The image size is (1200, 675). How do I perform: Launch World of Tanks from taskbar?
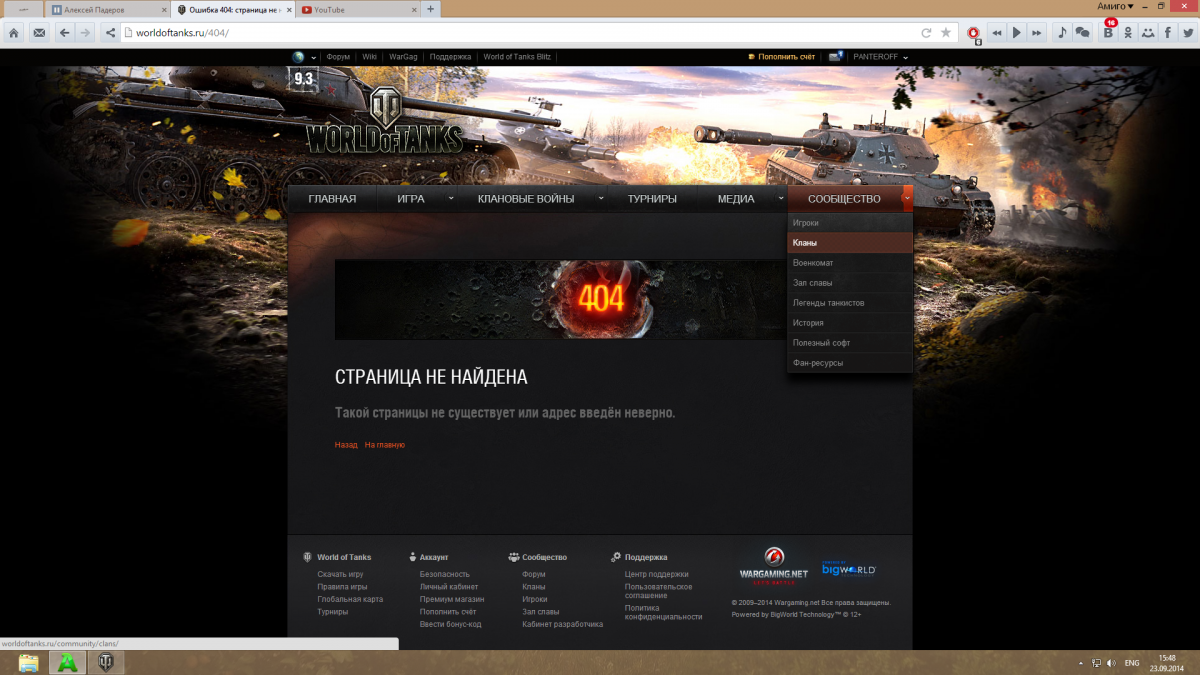105,663
